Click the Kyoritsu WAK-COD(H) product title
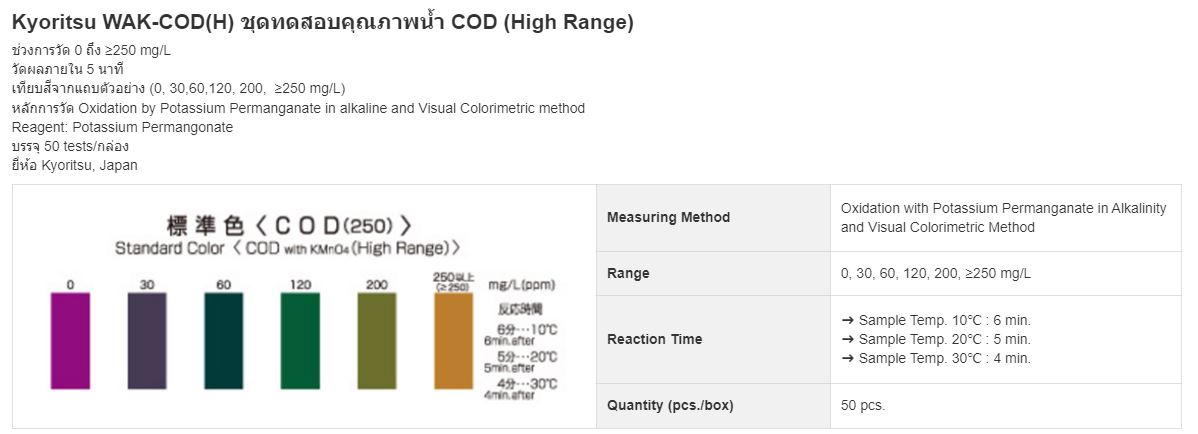Viewport: 1198px width, 434px height. click(322, 23)
